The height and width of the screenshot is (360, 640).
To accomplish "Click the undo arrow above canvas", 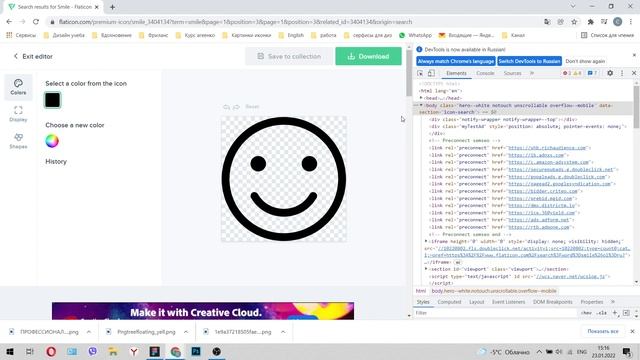I will [227, 107].
